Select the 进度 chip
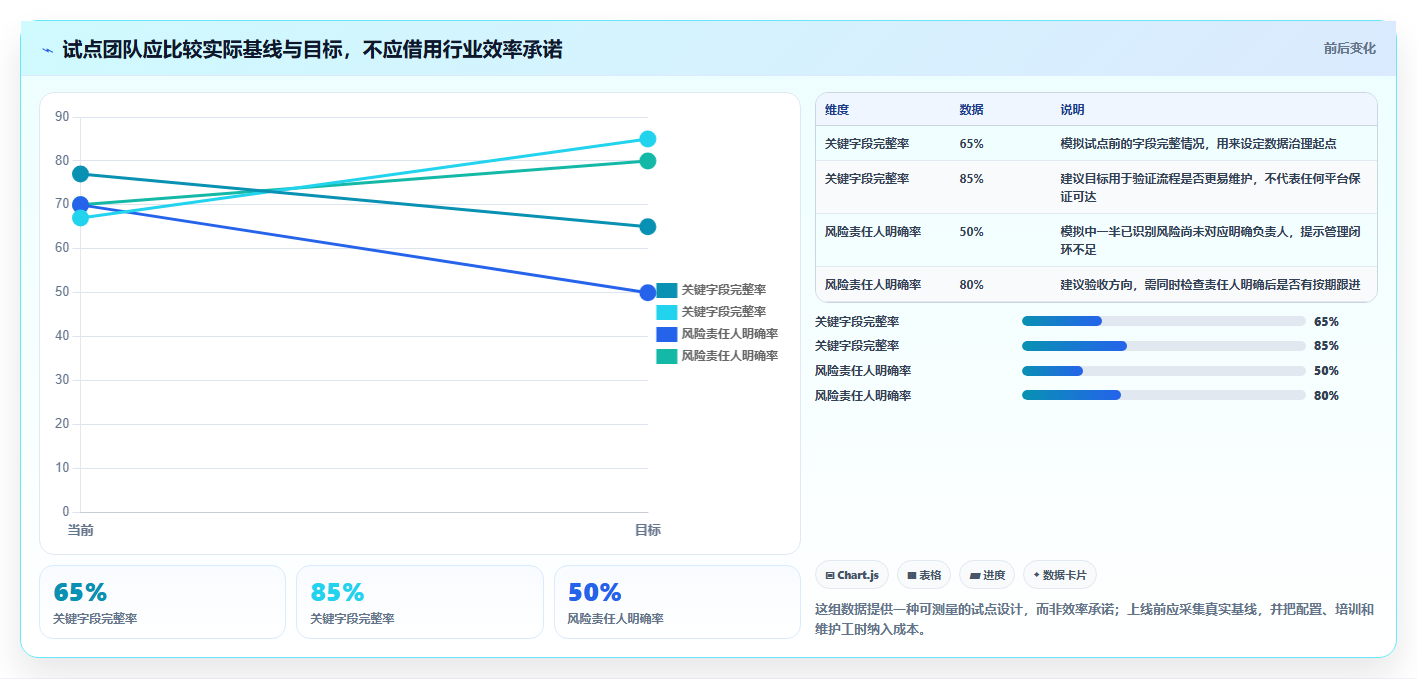Viewport: 1417px width, 679px height. point(986,575)
